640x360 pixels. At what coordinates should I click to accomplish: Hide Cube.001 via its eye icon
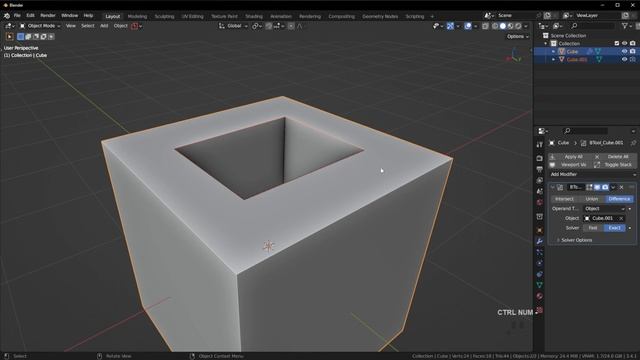[624, 59]
